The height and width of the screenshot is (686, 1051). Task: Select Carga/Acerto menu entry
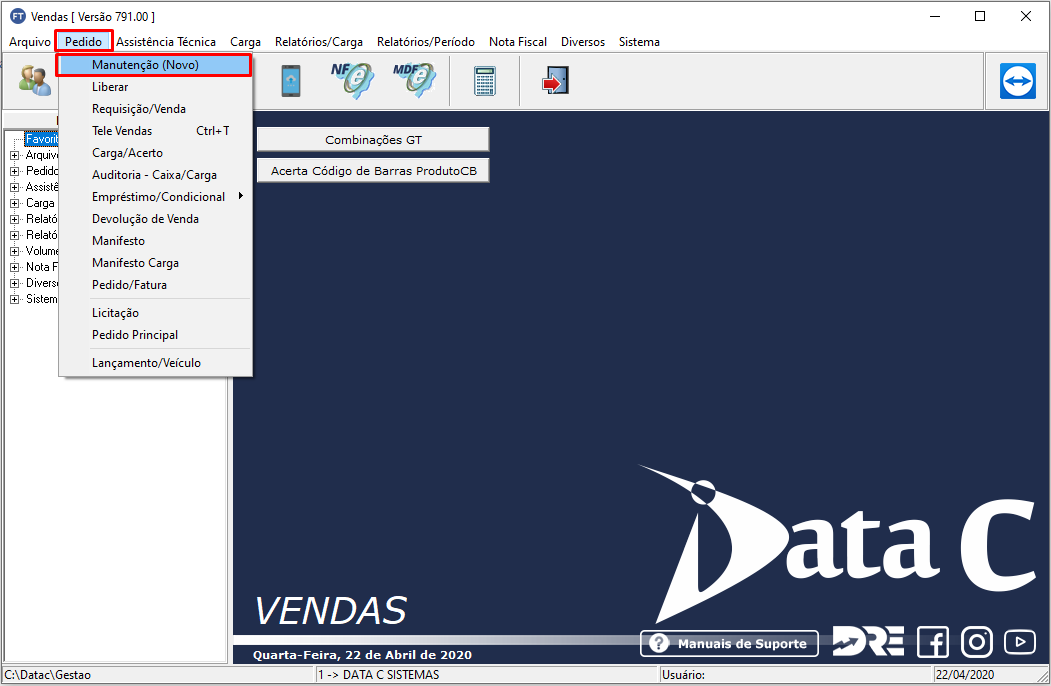(x=155, y=153)
